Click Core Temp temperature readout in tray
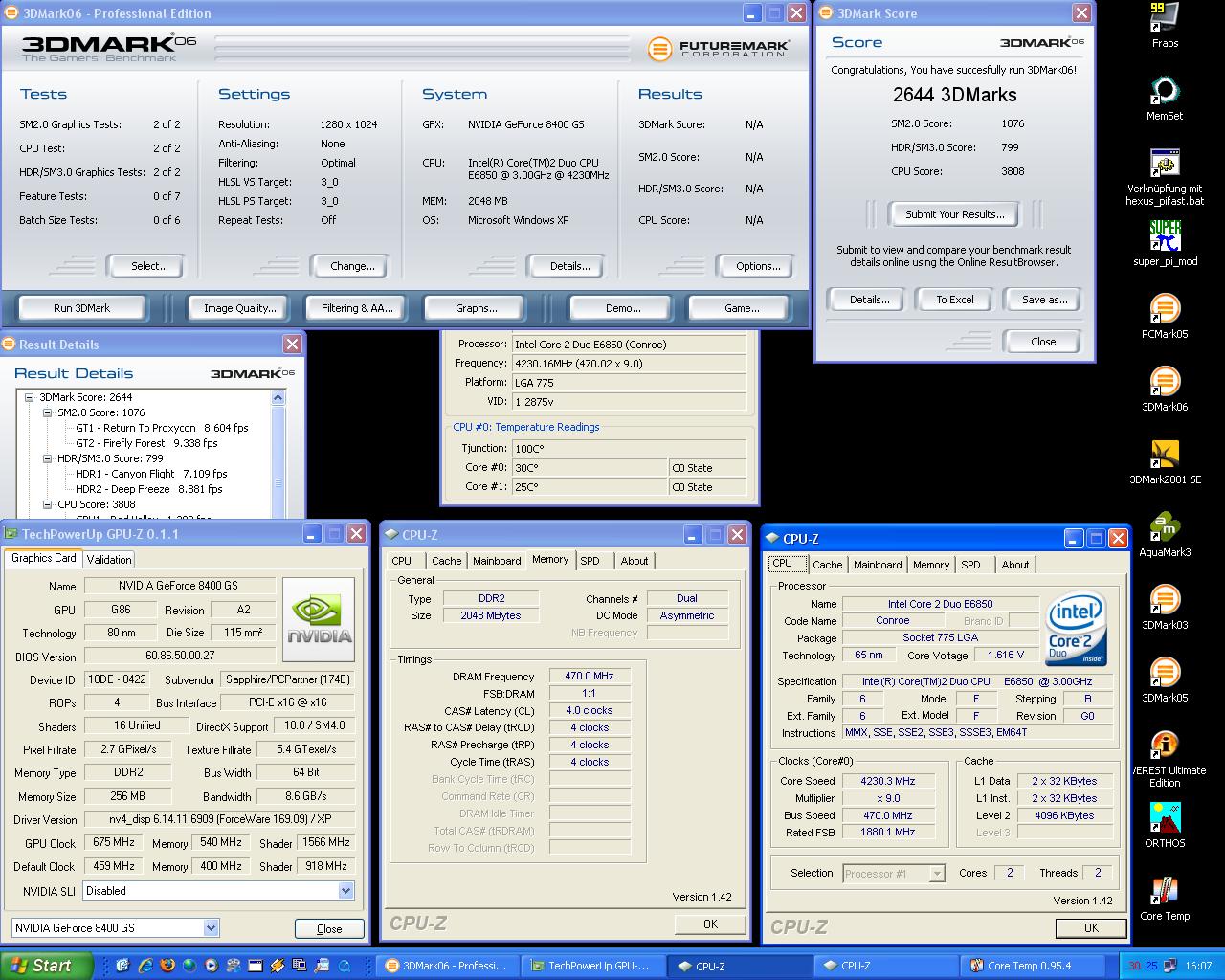 tap(1144, 966)
